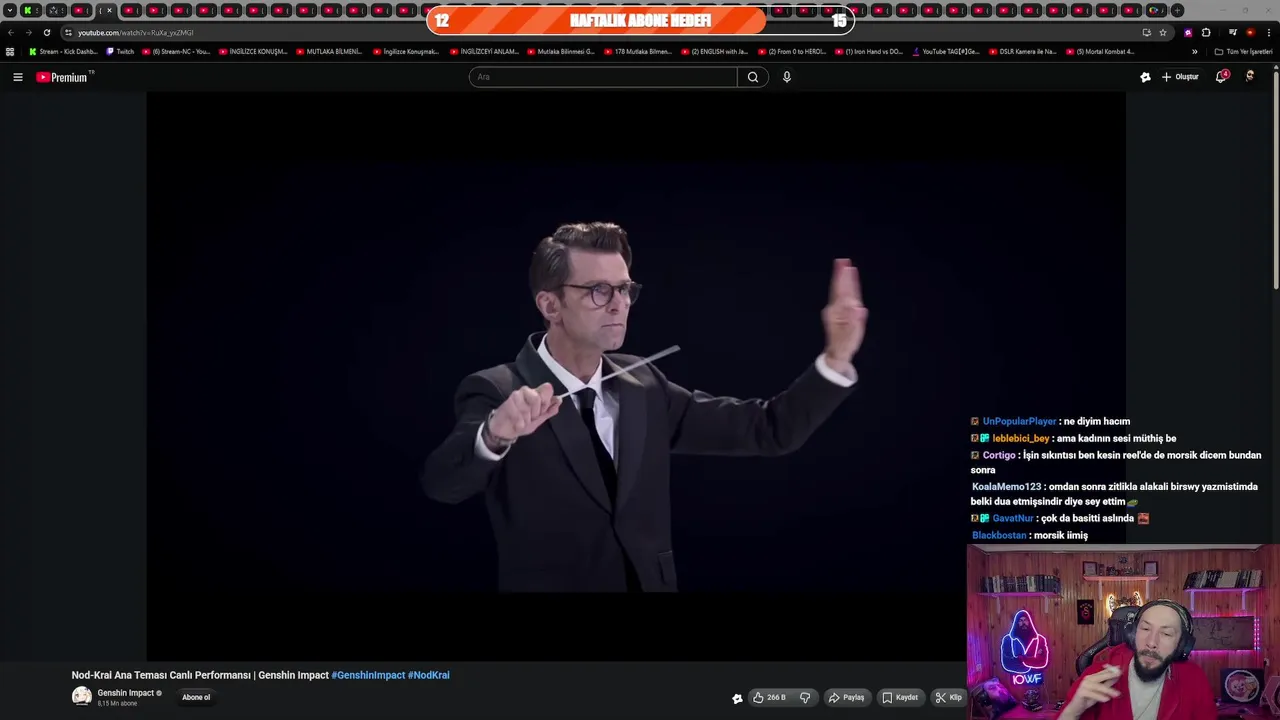Open the (6) Stream-NC bookmark

(x=177, y=51)
